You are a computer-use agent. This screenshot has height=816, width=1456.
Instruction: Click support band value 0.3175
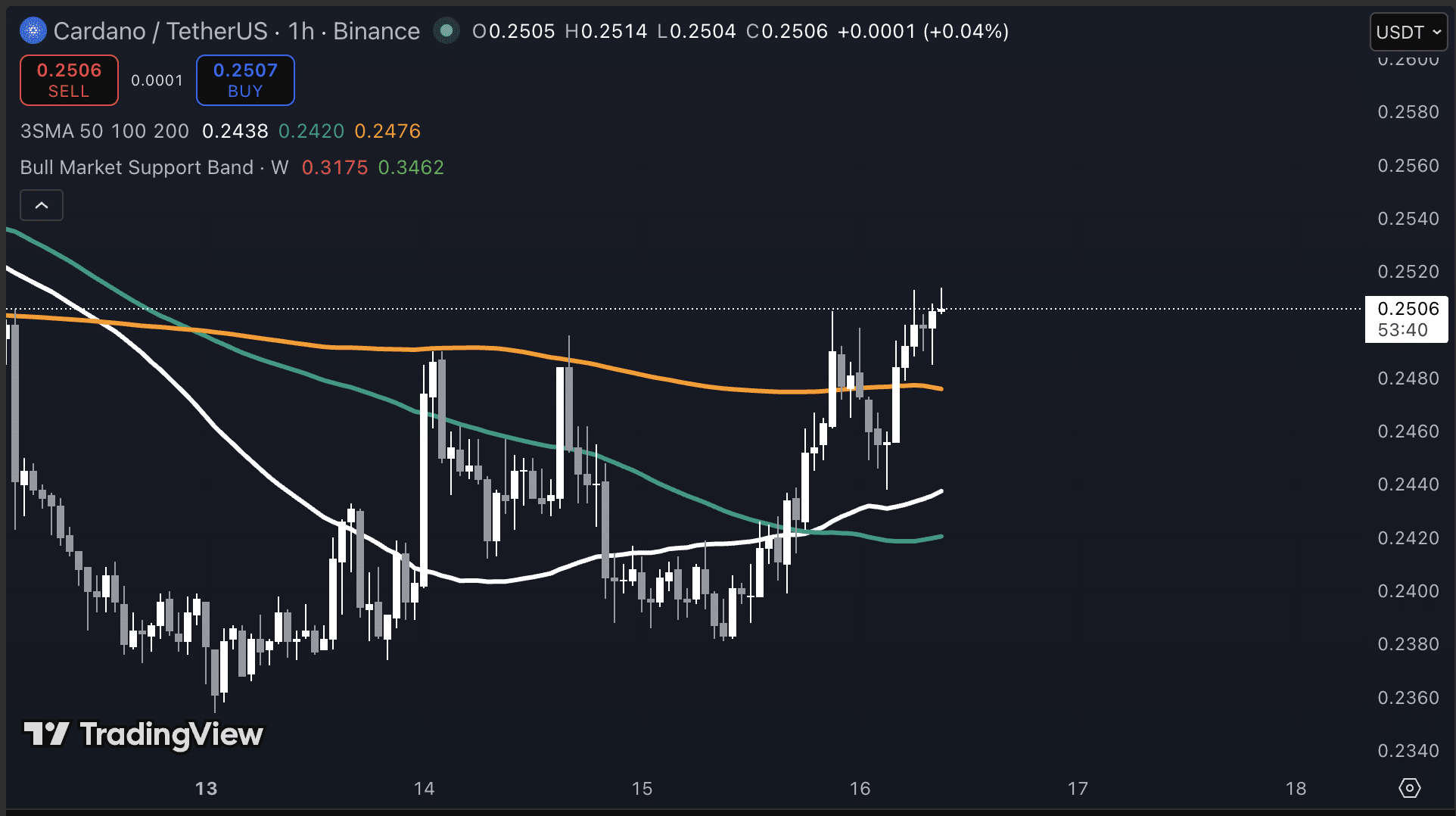tap(334, 167)
